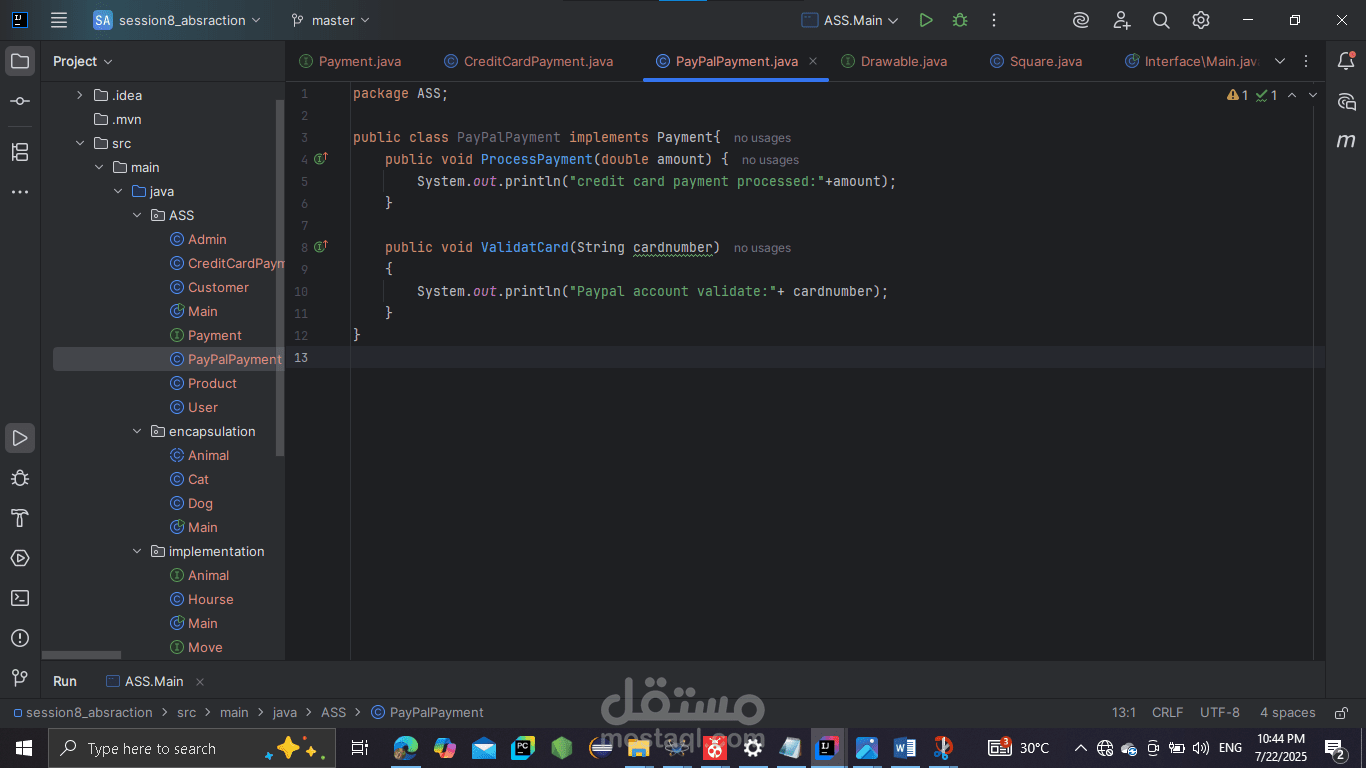Screen dimensions: 1366x768
Task: Collapse the ASS package folder
Action: click(x=138, y=215)
